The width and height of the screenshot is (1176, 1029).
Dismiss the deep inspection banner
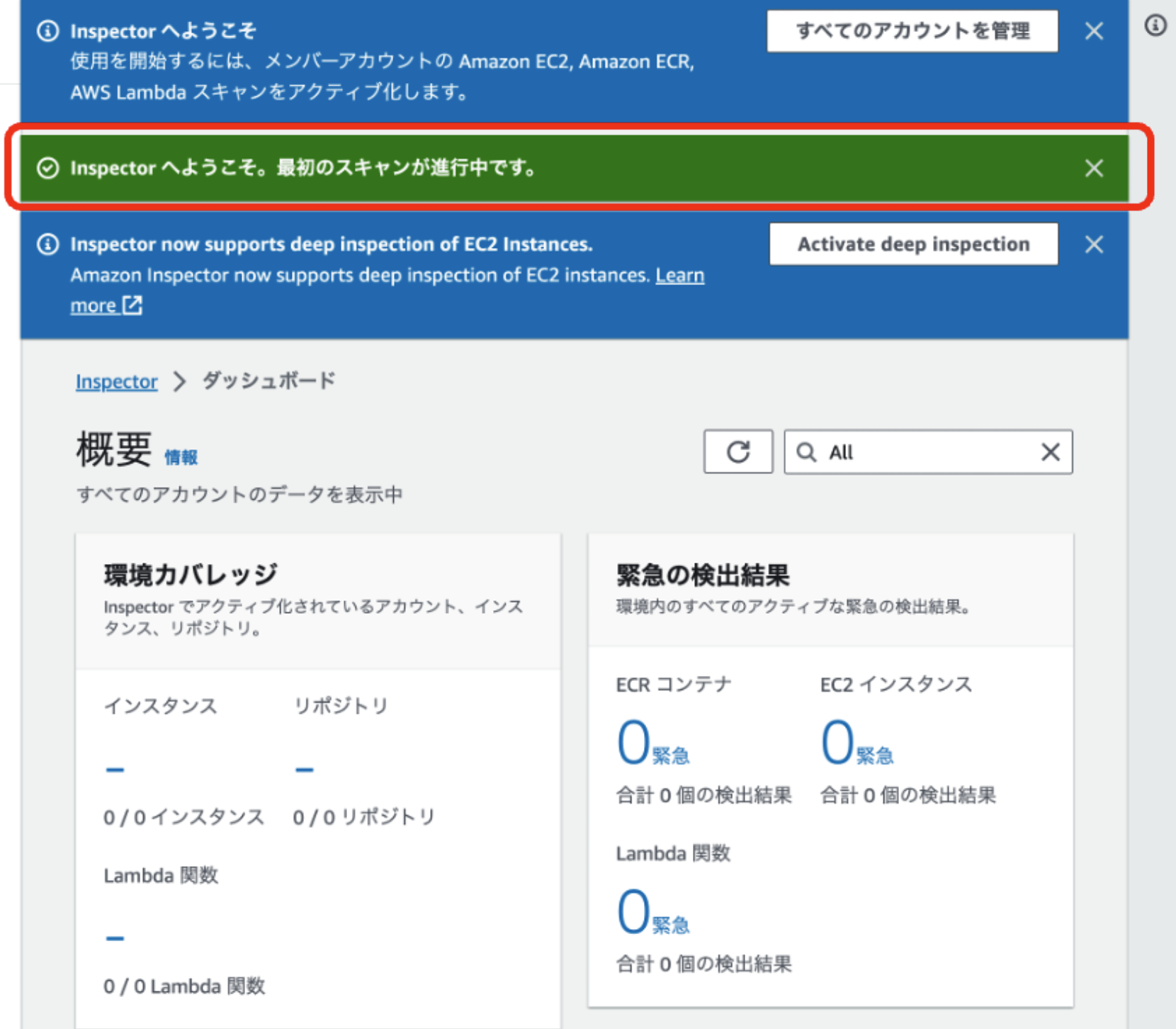(1094, 244)
